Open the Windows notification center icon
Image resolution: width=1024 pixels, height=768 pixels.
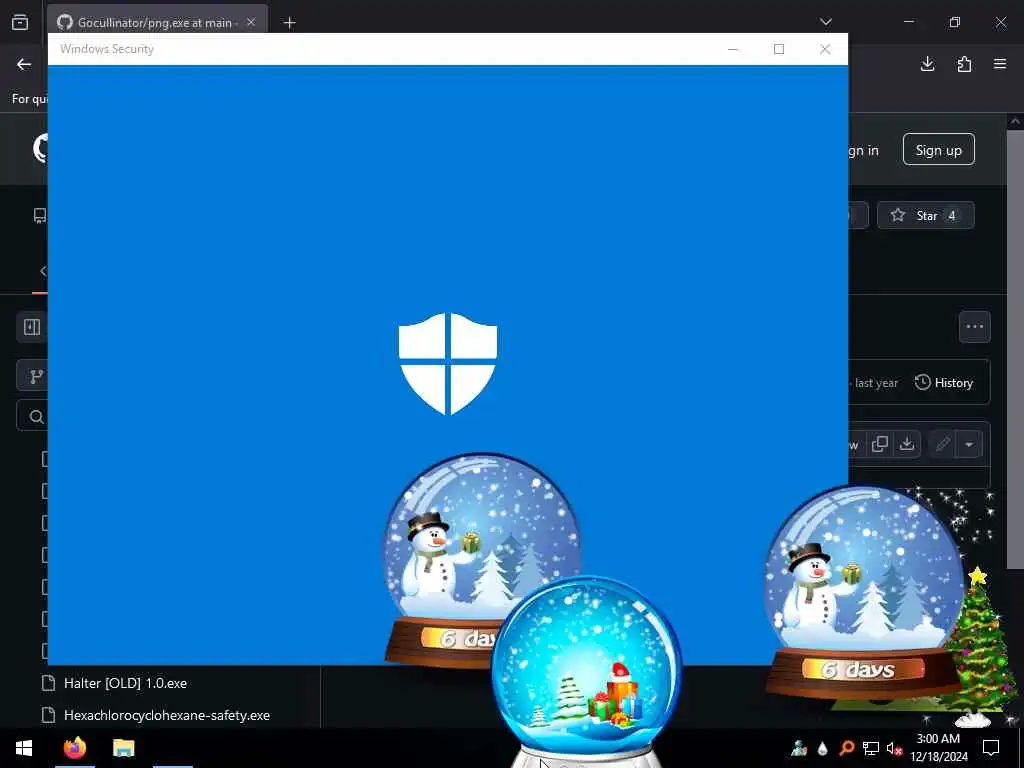(991, 748)
